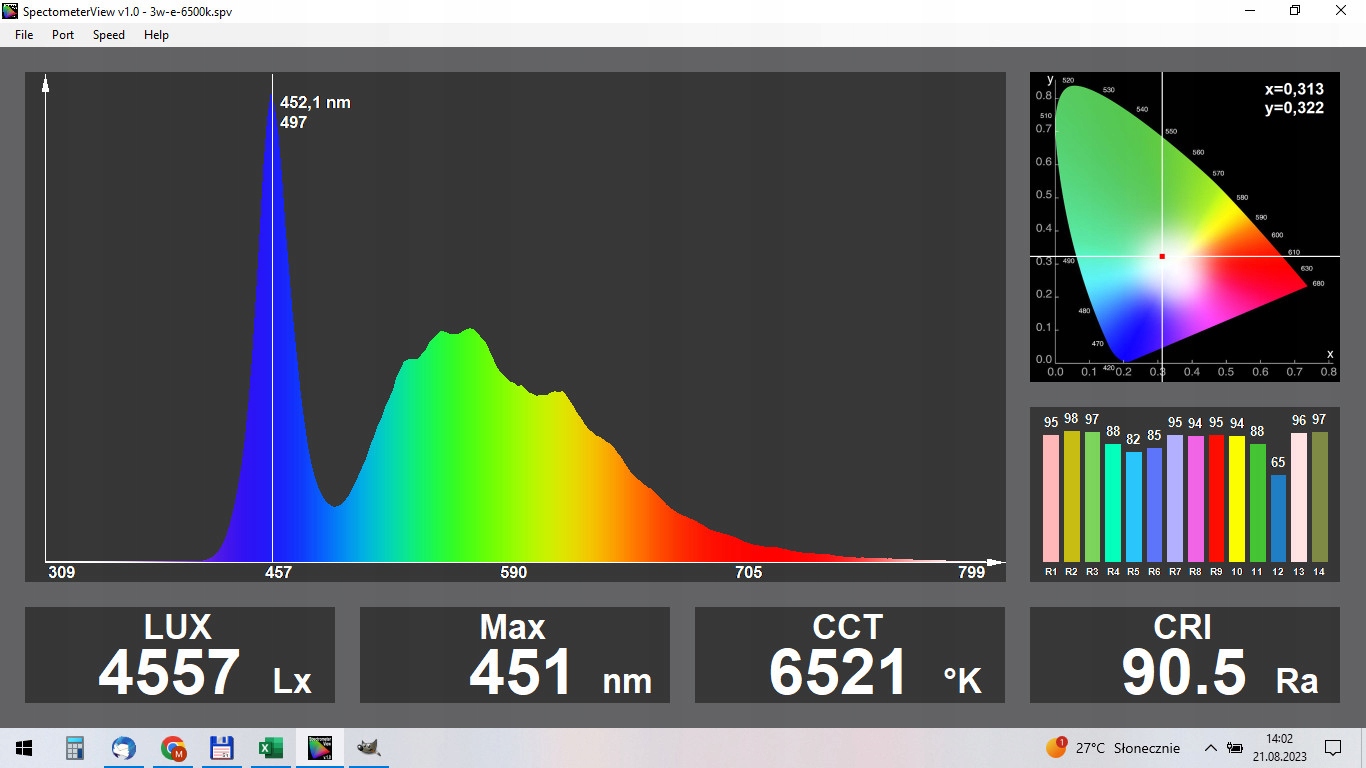
Task: Click the 497 intensity value at cursor
Action: (293, 123)
